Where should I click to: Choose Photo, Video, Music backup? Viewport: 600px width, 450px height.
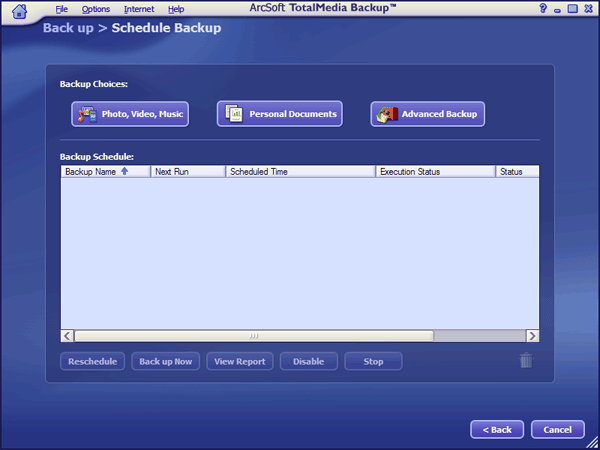coord(130,115)
